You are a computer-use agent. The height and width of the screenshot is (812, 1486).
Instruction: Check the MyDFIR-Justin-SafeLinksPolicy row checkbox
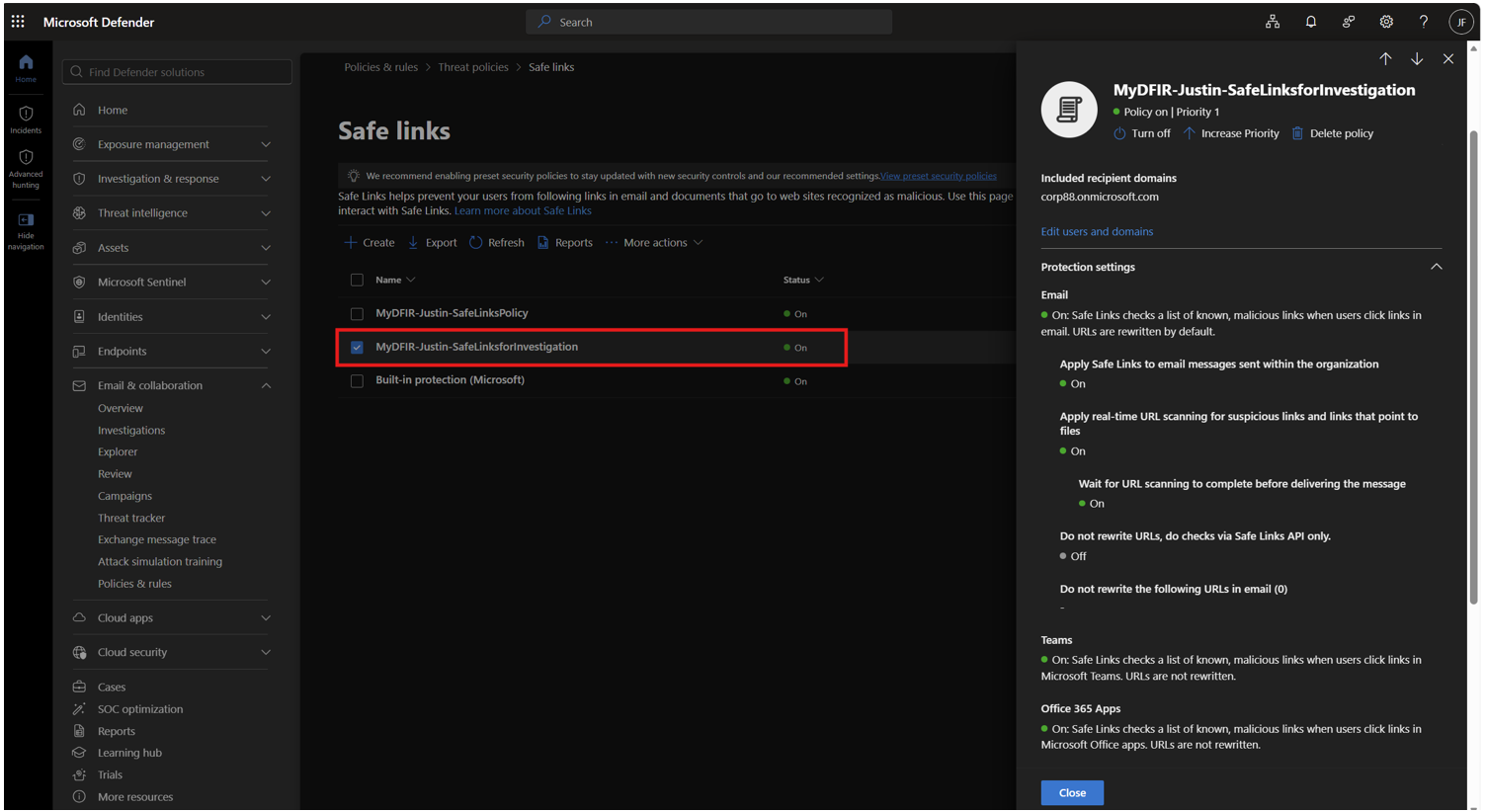click(x=357, y=314)
